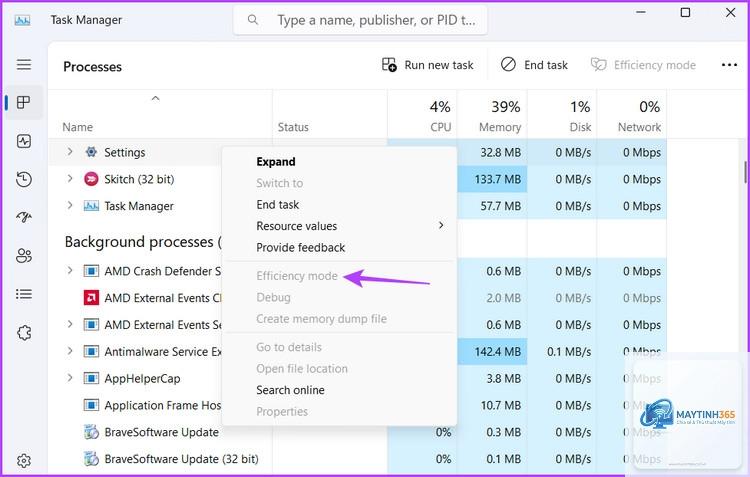Click Efficiency mode toolbar button
This screenshot has height=477, width=750.
pos(643,65)
